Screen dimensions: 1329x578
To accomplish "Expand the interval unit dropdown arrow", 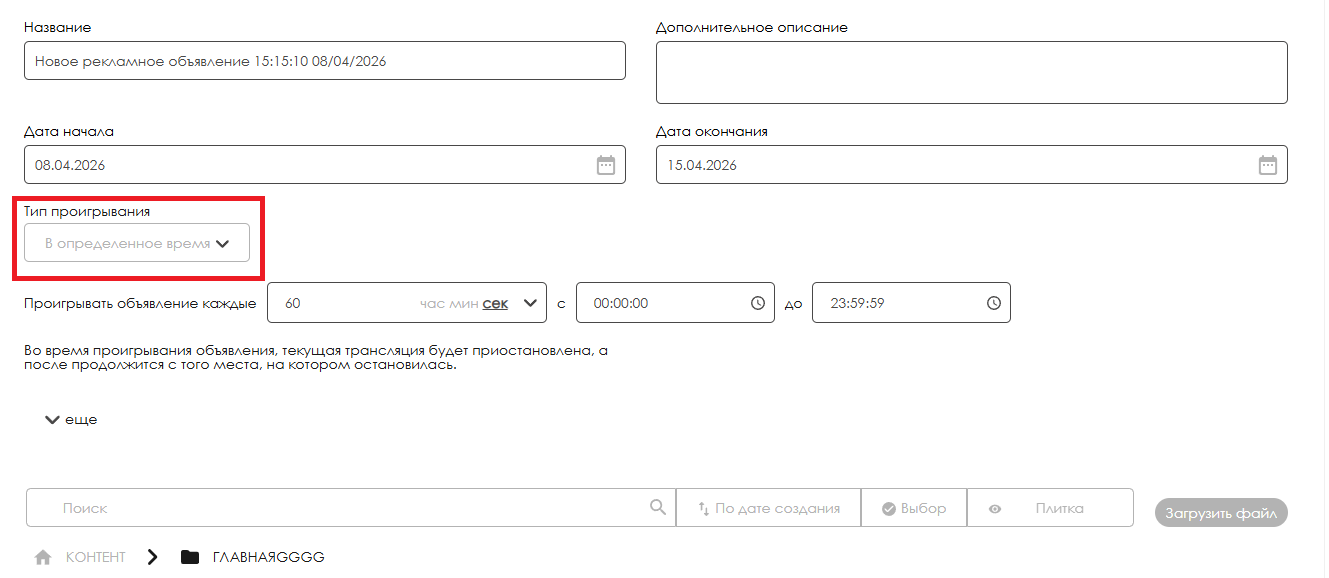I will point(531,303).
